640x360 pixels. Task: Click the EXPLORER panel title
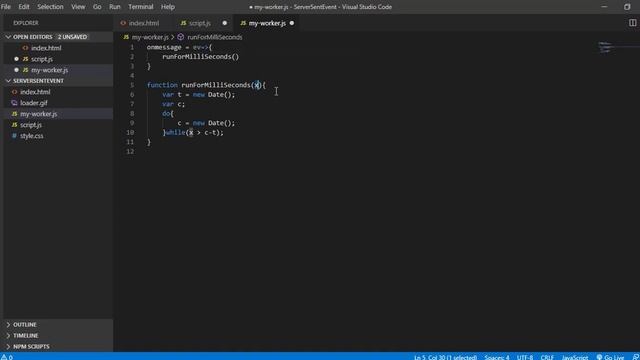26,23
